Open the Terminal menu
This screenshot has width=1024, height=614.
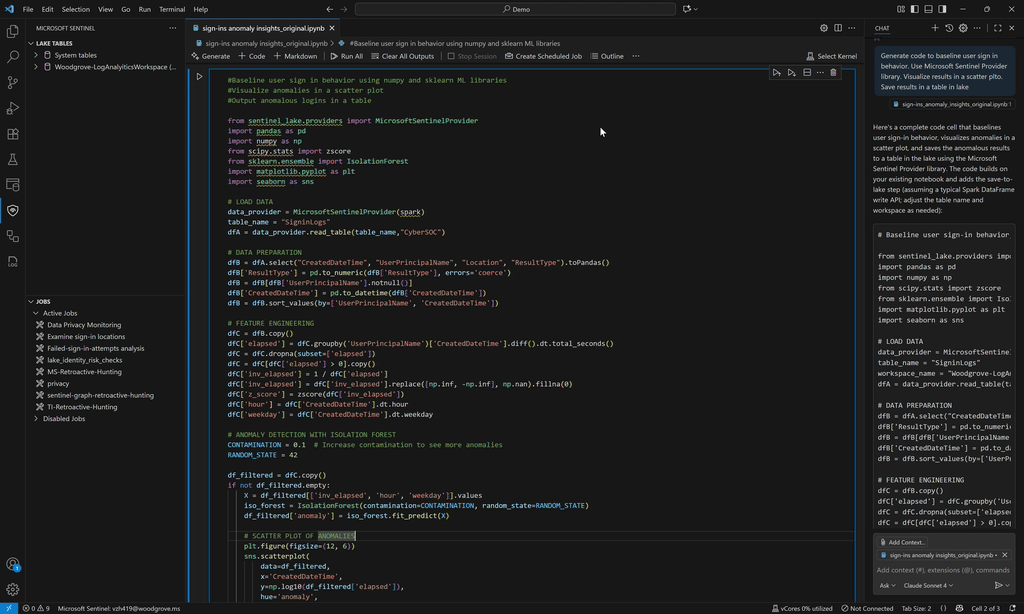(x=171, y=9)
